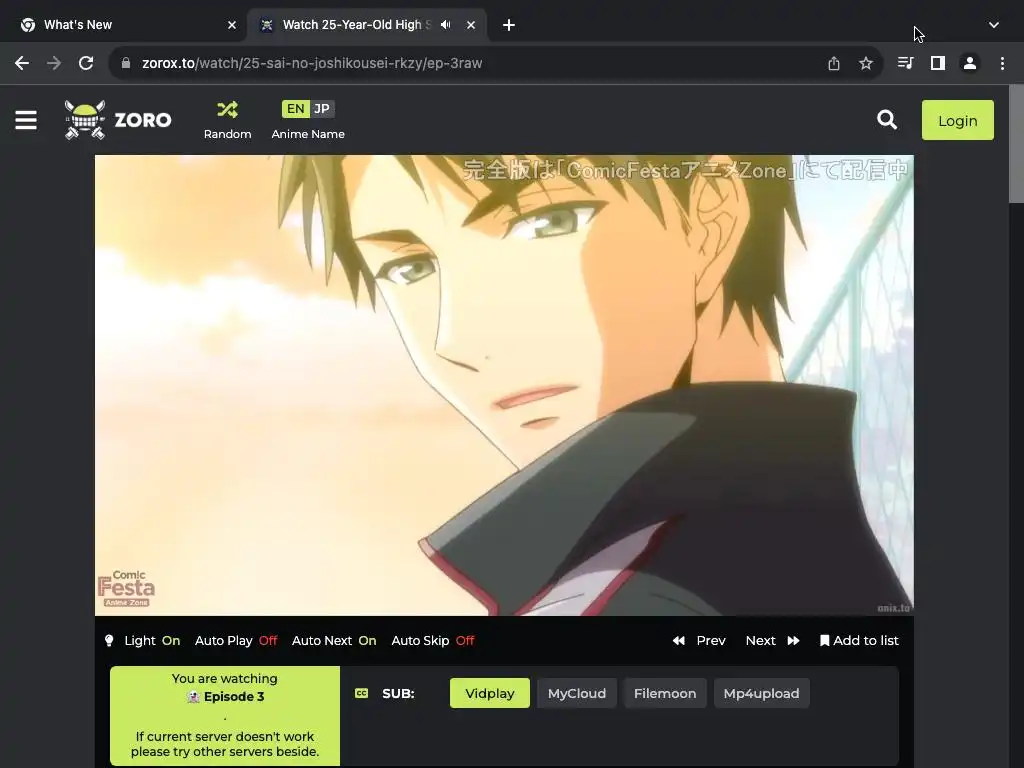
Task: Reload the current page
Action: 86,63
